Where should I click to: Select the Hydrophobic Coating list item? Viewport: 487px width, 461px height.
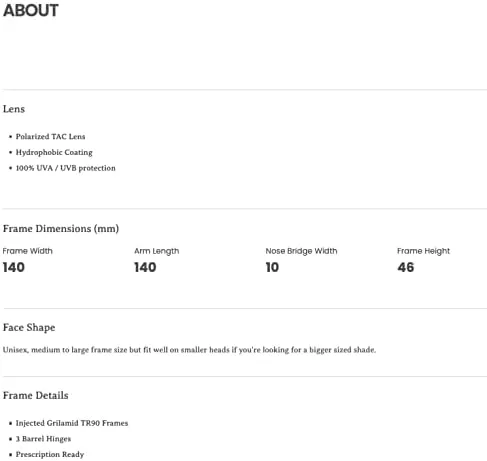coord(54,152)
